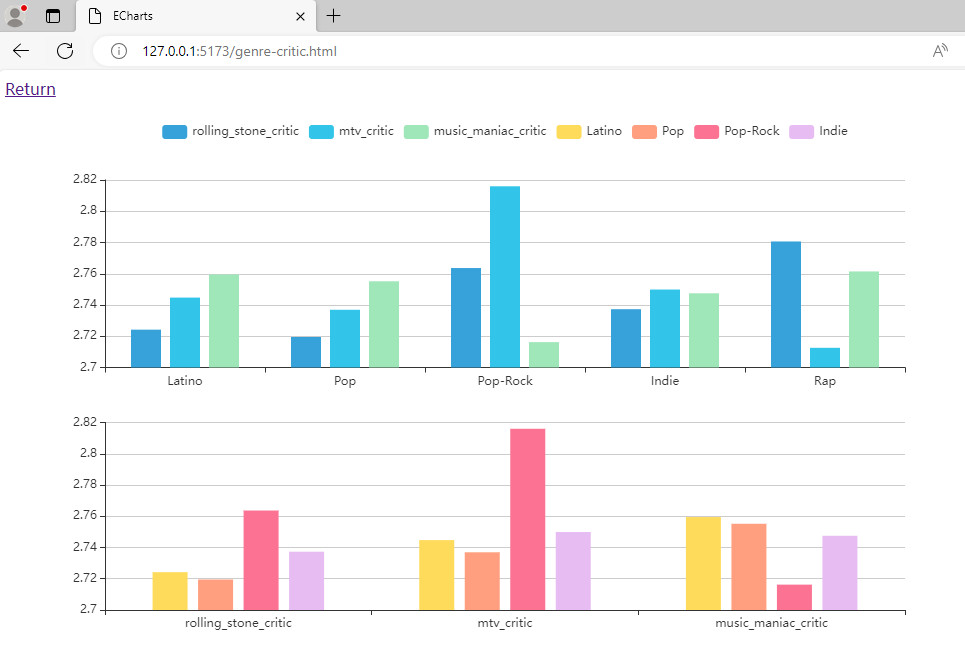Click rolling_stone_critic bar in the Rap group

point(786,304)
